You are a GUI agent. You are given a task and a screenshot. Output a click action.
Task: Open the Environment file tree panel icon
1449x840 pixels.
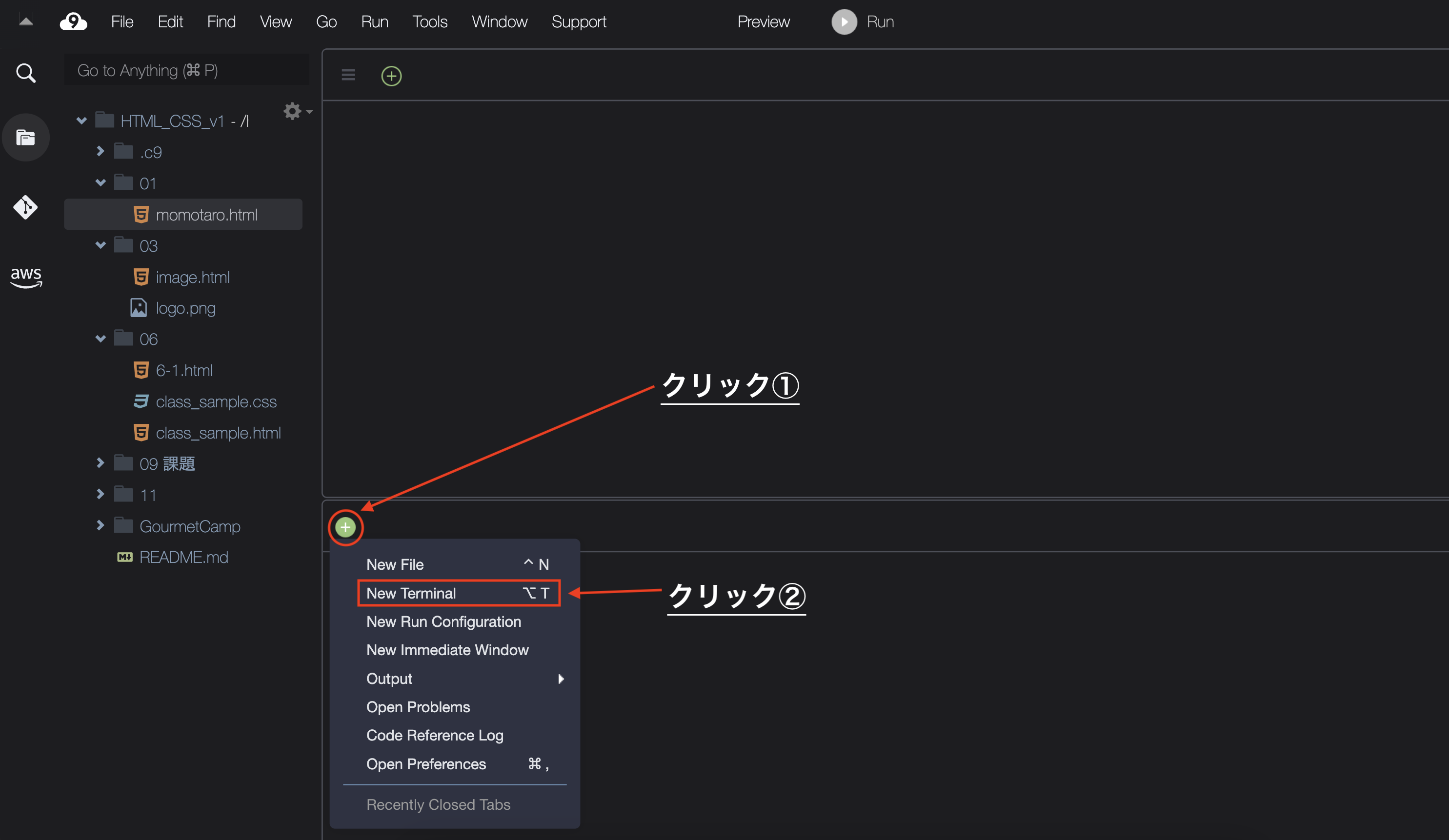pyautogui.click(x=25, y=138)
